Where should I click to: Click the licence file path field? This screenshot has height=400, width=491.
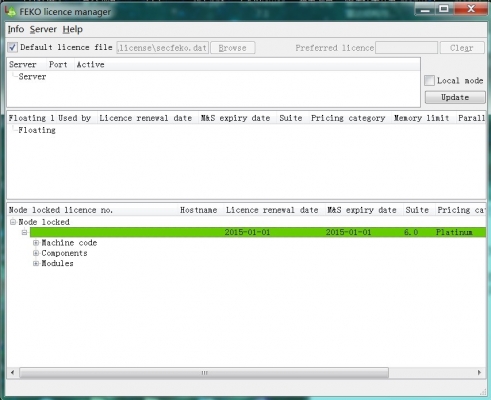pyautogui.click(x=163, y=48)
